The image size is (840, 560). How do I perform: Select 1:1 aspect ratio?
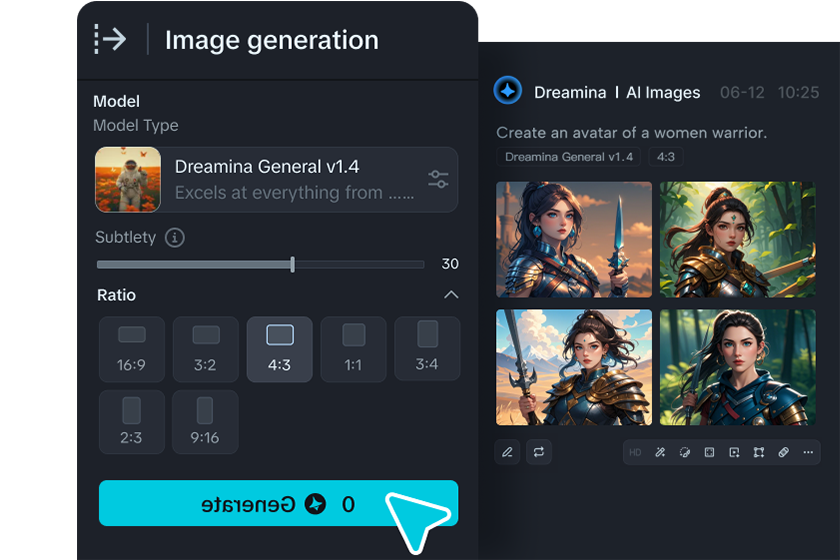tap(354, 349)
